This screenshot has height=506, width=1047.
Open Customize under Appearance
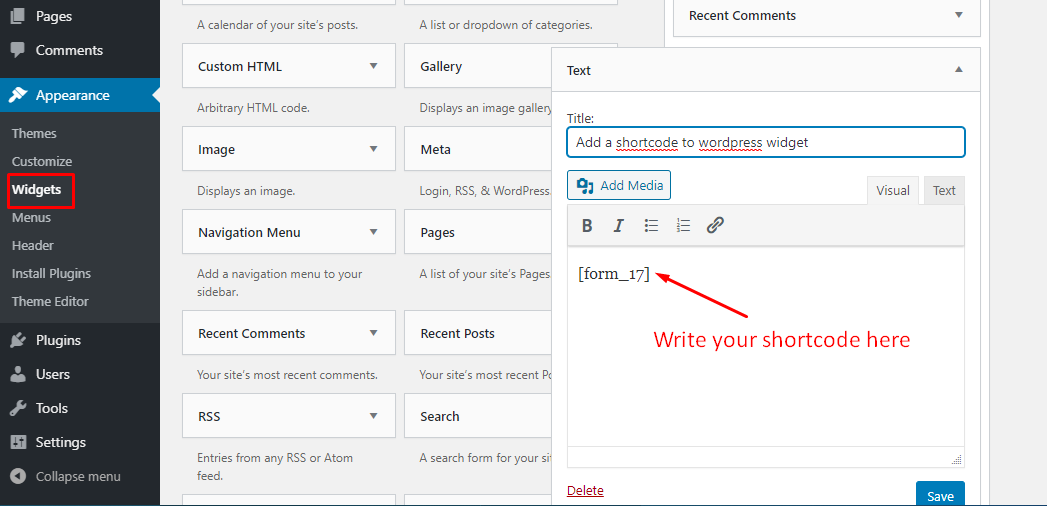tap(41, 162)
